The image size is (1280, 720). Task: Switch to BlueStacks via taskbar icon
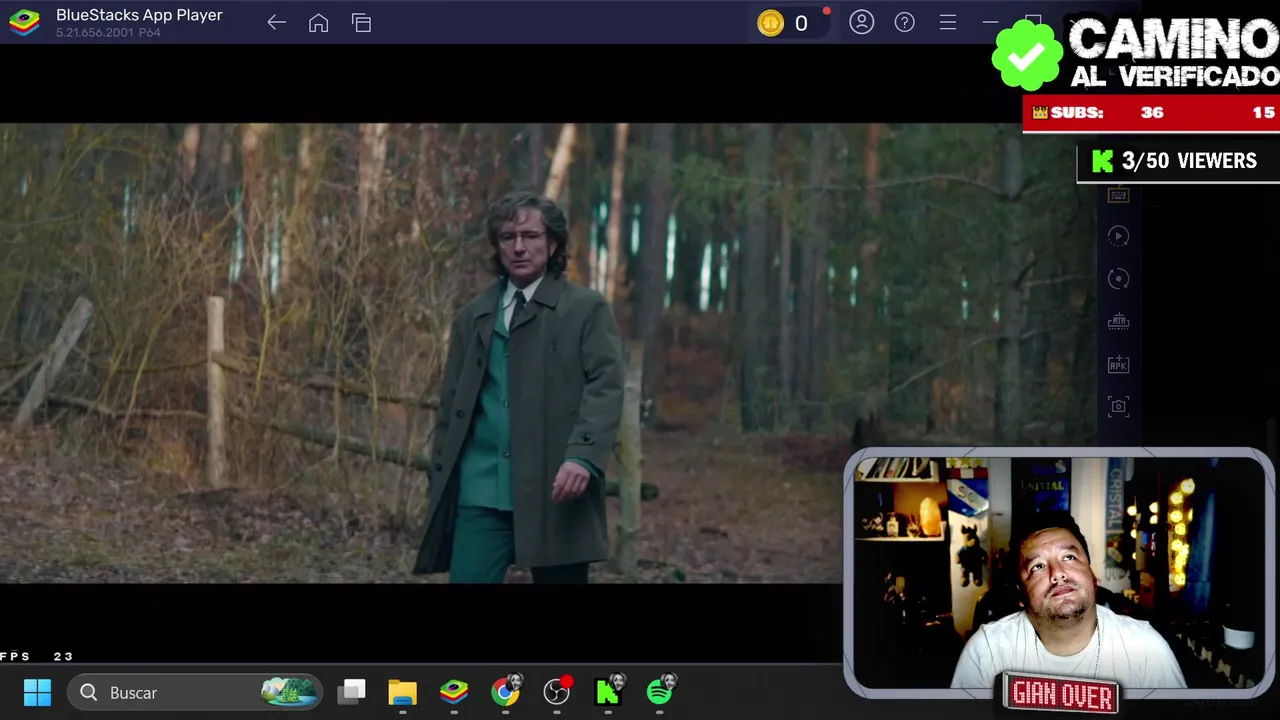coord(454,692)
